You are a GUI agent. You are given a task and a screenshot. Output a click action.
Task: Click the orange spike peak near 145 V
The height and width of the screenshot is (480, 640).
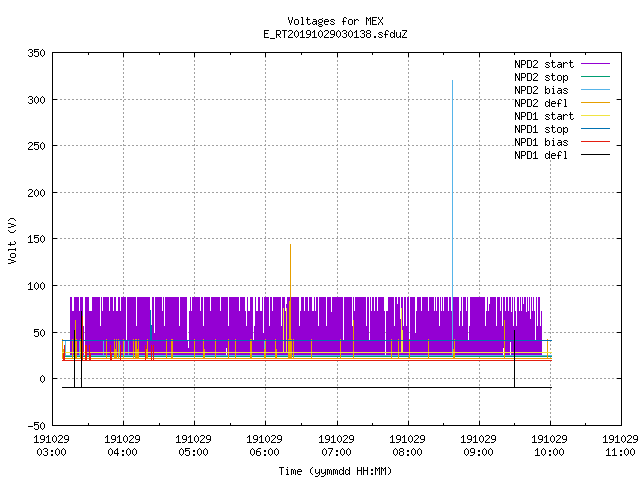coord(290,245)
